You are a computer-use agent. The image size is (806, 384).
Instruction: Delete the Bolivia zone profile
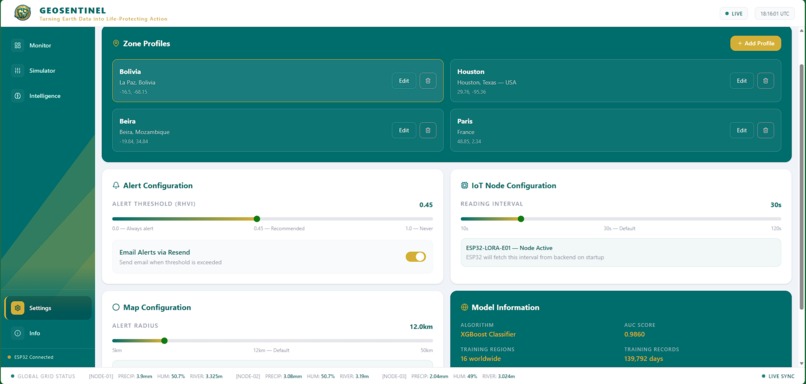pos(428,81)
